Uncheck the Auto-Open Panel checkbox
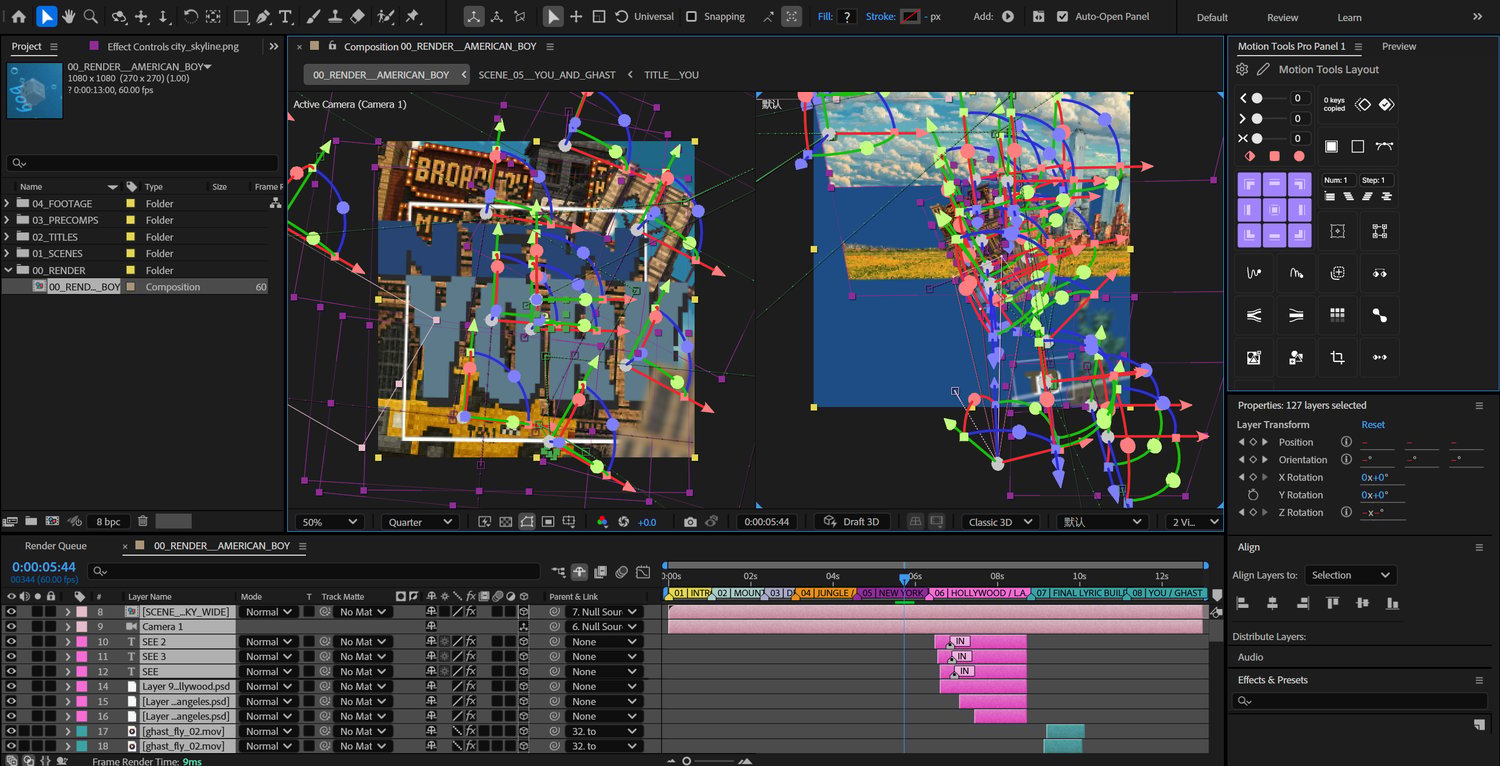The image size is (1500, 766). point(1062,17)
